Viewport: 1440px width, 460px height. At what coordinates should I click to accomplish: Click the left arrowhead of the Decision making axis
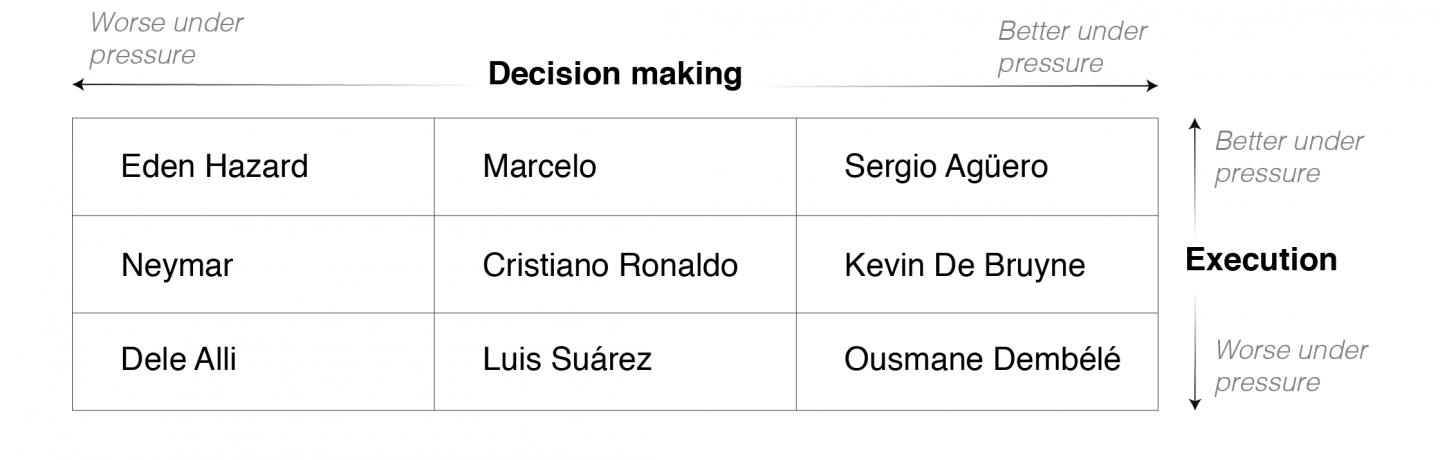(78, 86)
